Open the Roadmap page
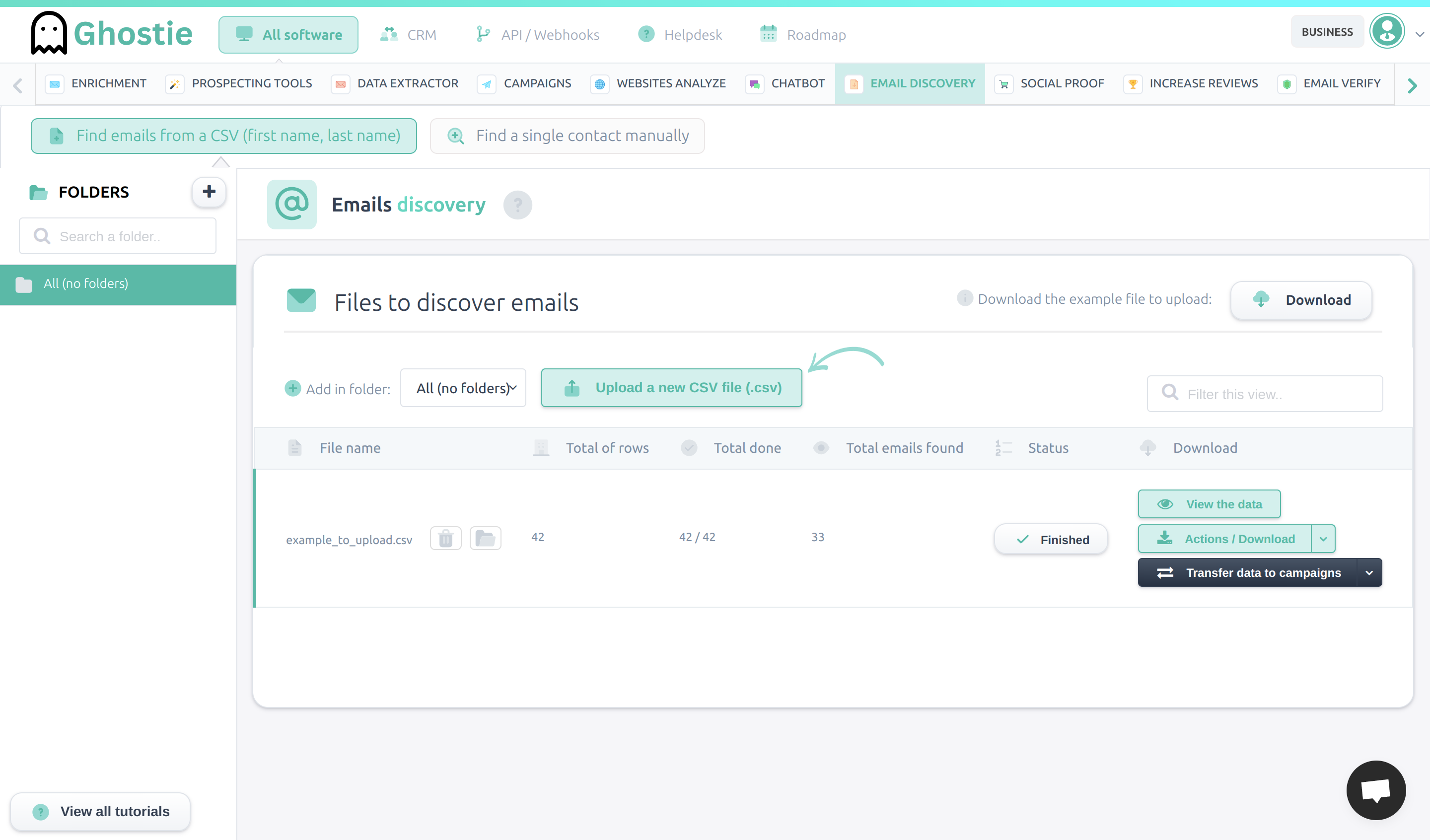Viewport: 1430px width, 840px height. point(803,35)
